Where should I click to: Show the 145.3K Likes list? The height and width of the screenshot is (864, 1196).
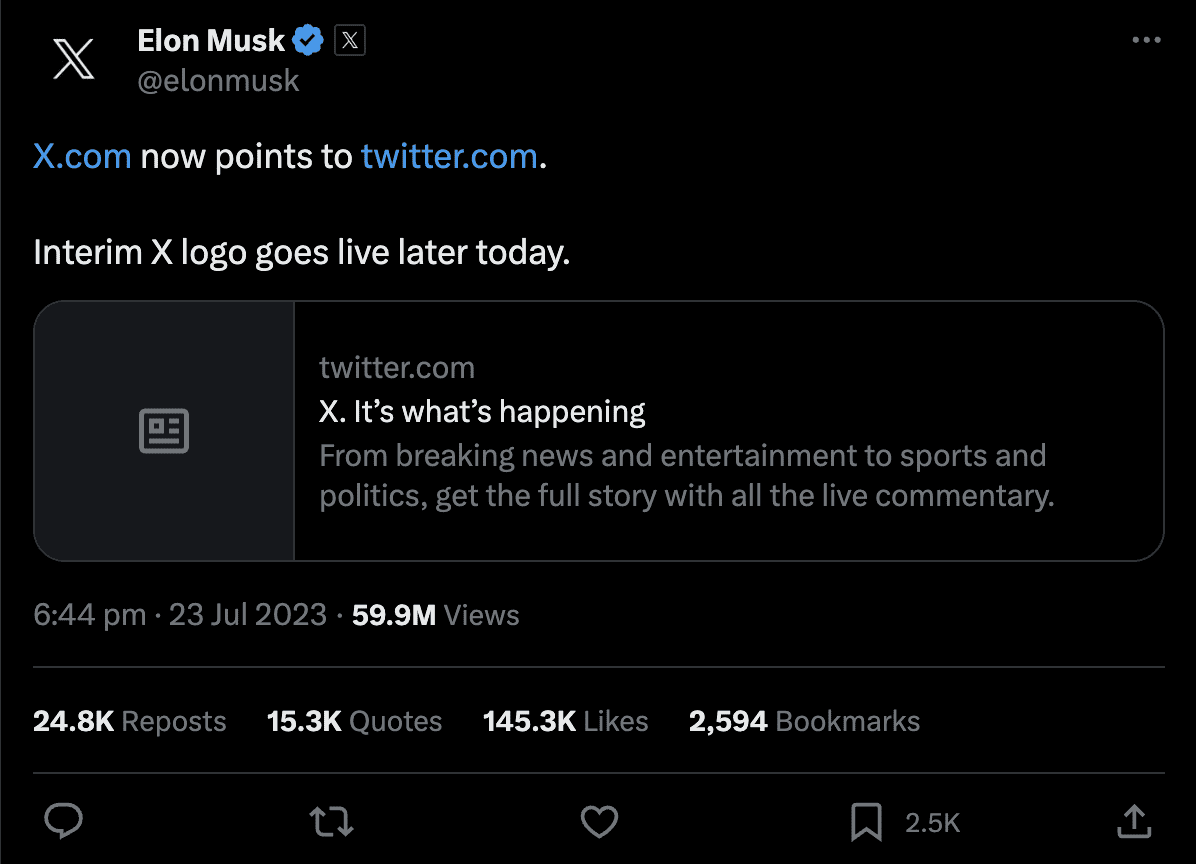click(x=565, y=721)
